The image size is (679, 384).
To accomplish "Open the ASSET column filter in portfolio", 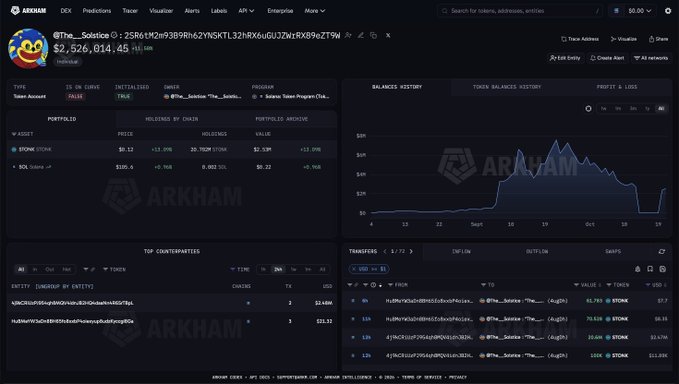I will pyautogui.click(x=22, y=134).
